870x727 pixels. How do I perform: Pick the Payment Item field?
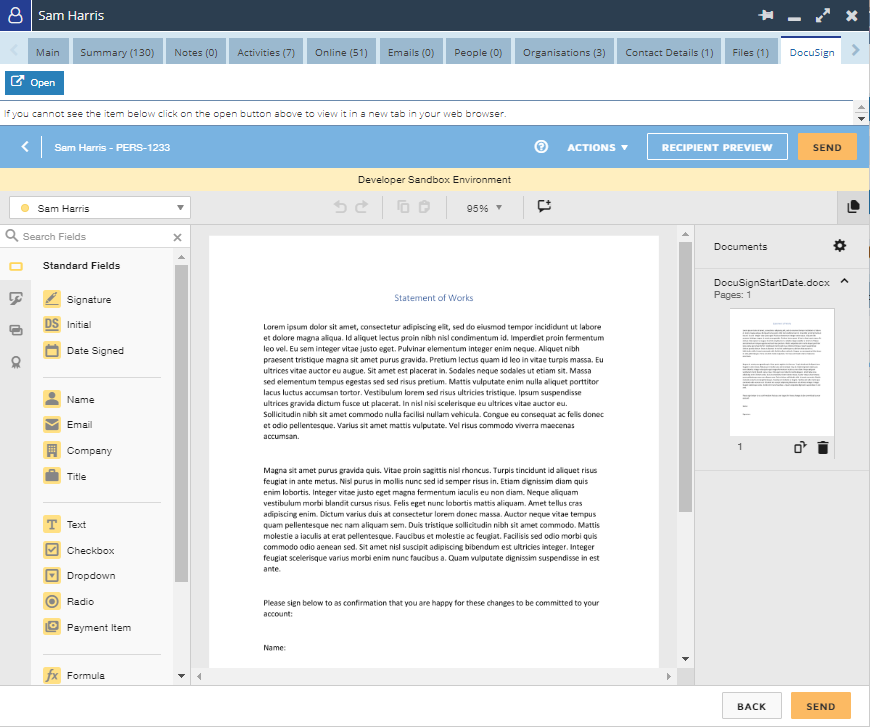coord(87,627)
